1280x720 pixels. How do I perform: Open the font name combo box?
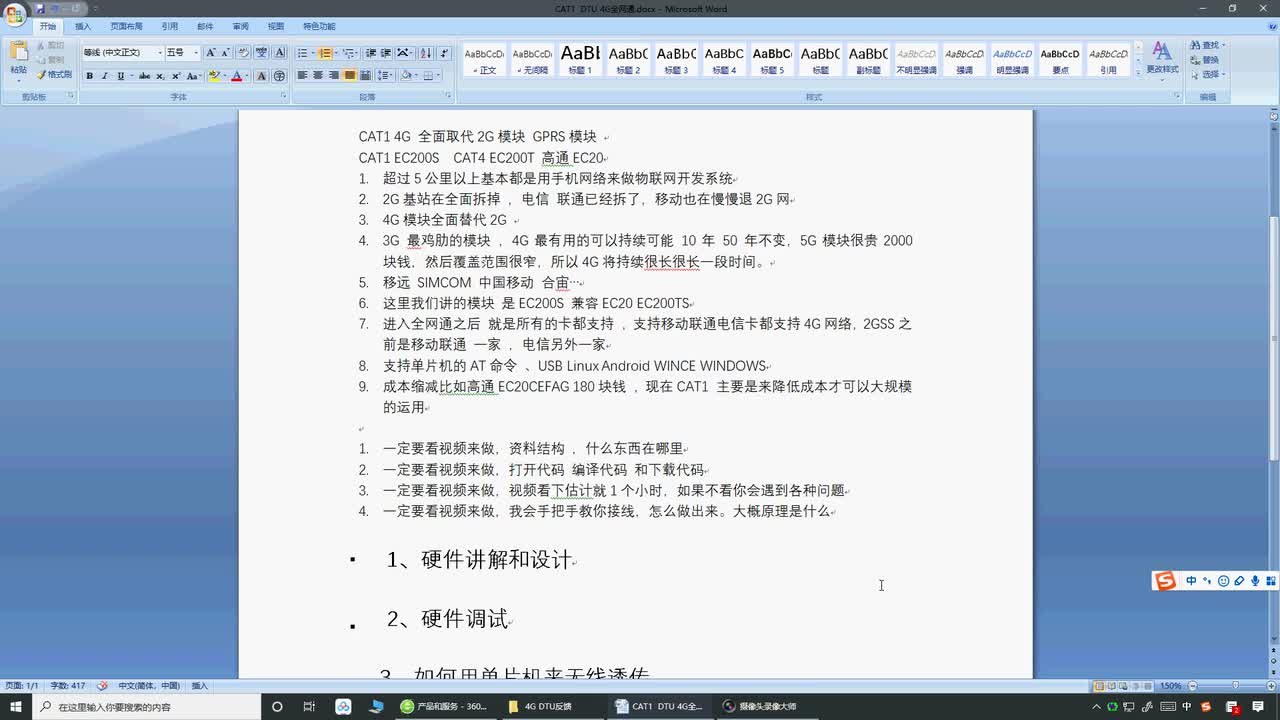pos(122,52)
